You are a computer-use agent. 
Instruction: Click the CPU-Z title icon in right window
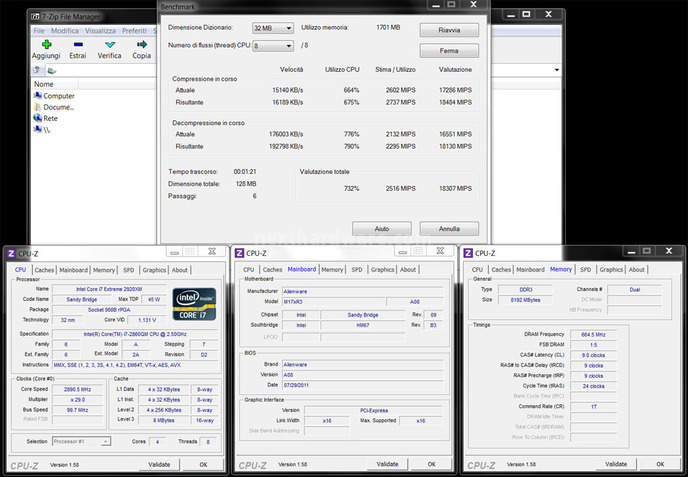[468, 253]
